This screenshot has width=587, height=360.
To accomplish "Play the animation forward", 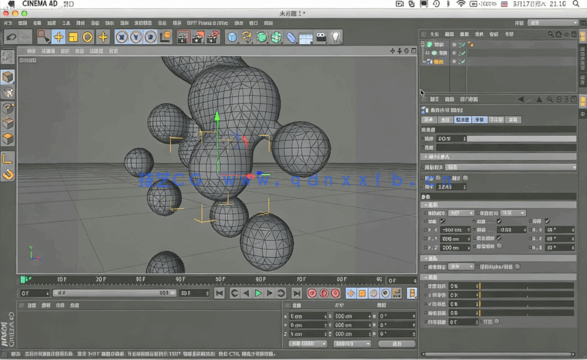I will [258, 293].
